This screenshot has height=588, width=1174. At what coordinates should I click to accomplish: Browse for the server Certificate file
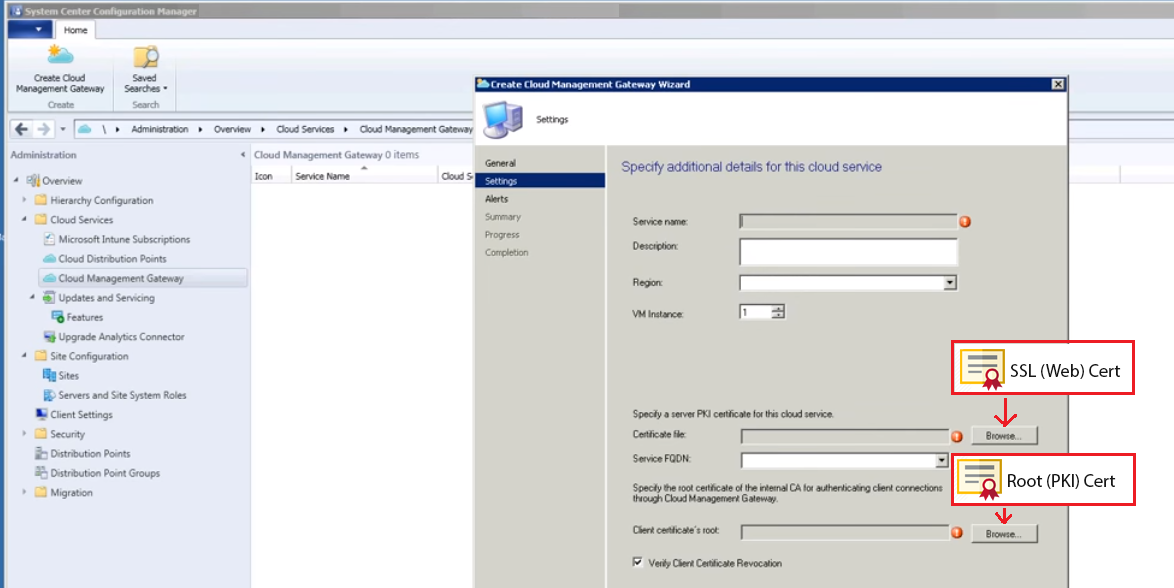click(1004, 435)
